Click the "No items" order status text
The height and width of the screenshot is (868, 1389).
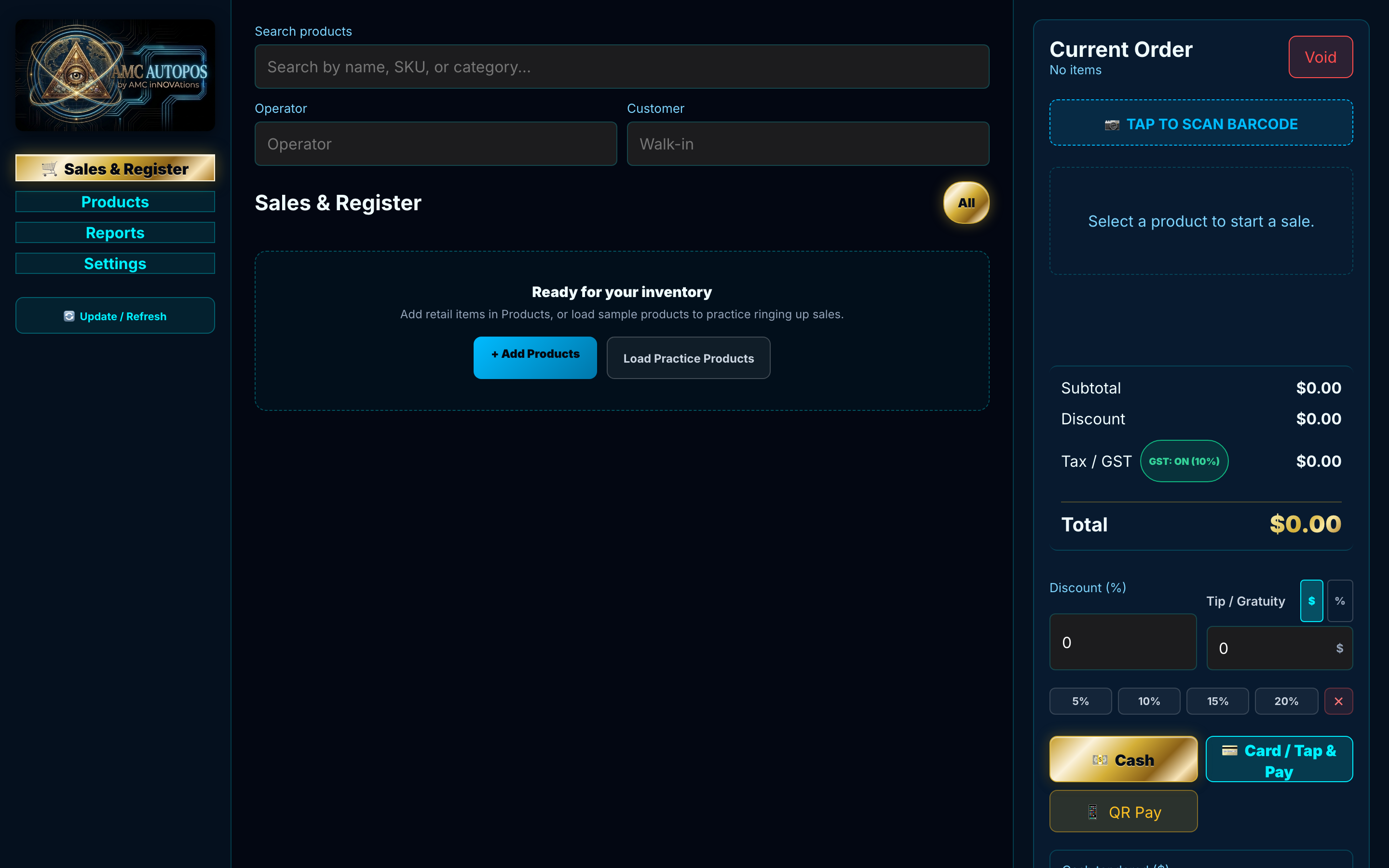pyautogui.click(x=1075, y=70)
